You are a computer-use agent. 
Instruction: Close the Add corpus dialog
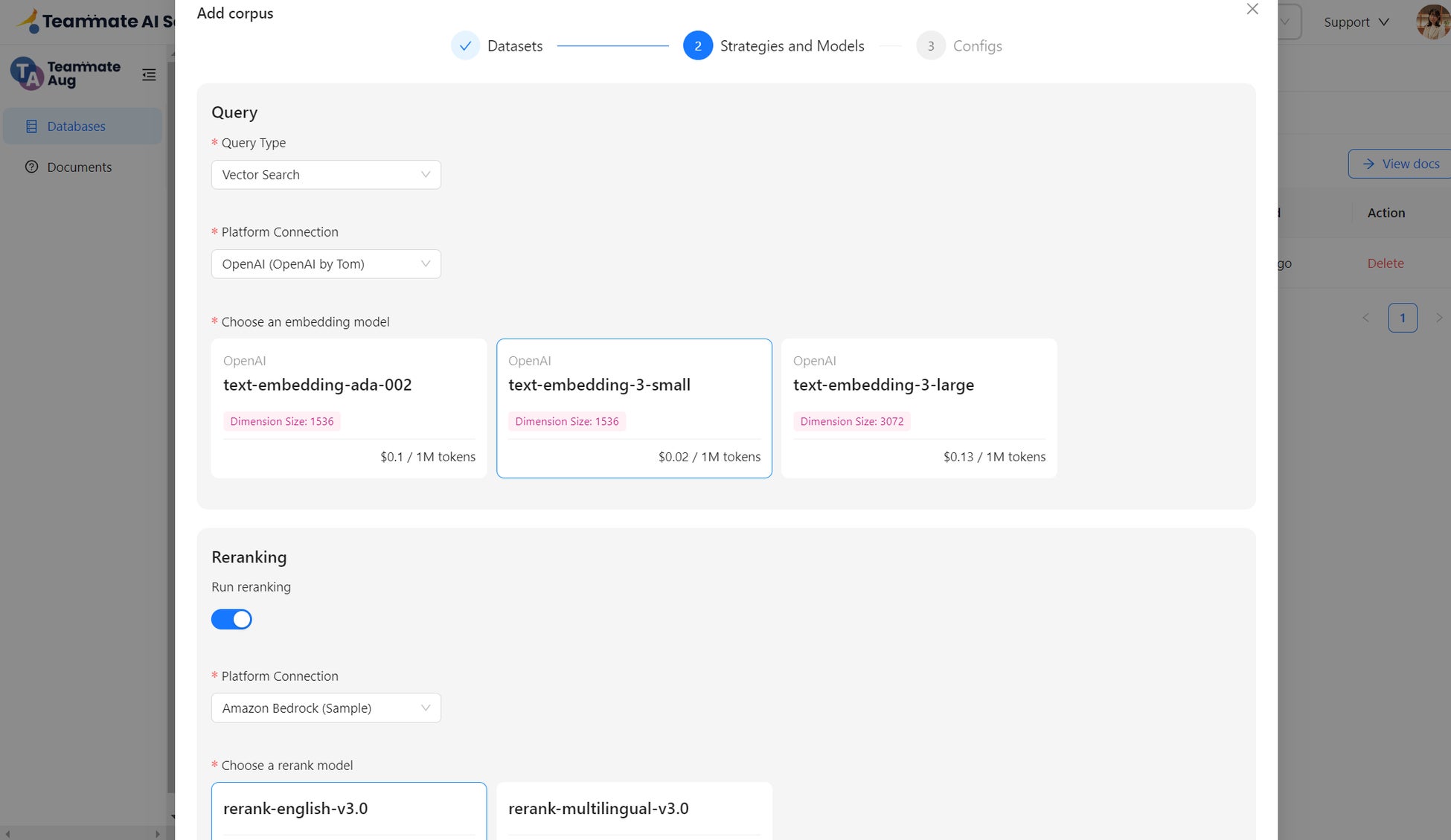click(x=1252, y=9)
